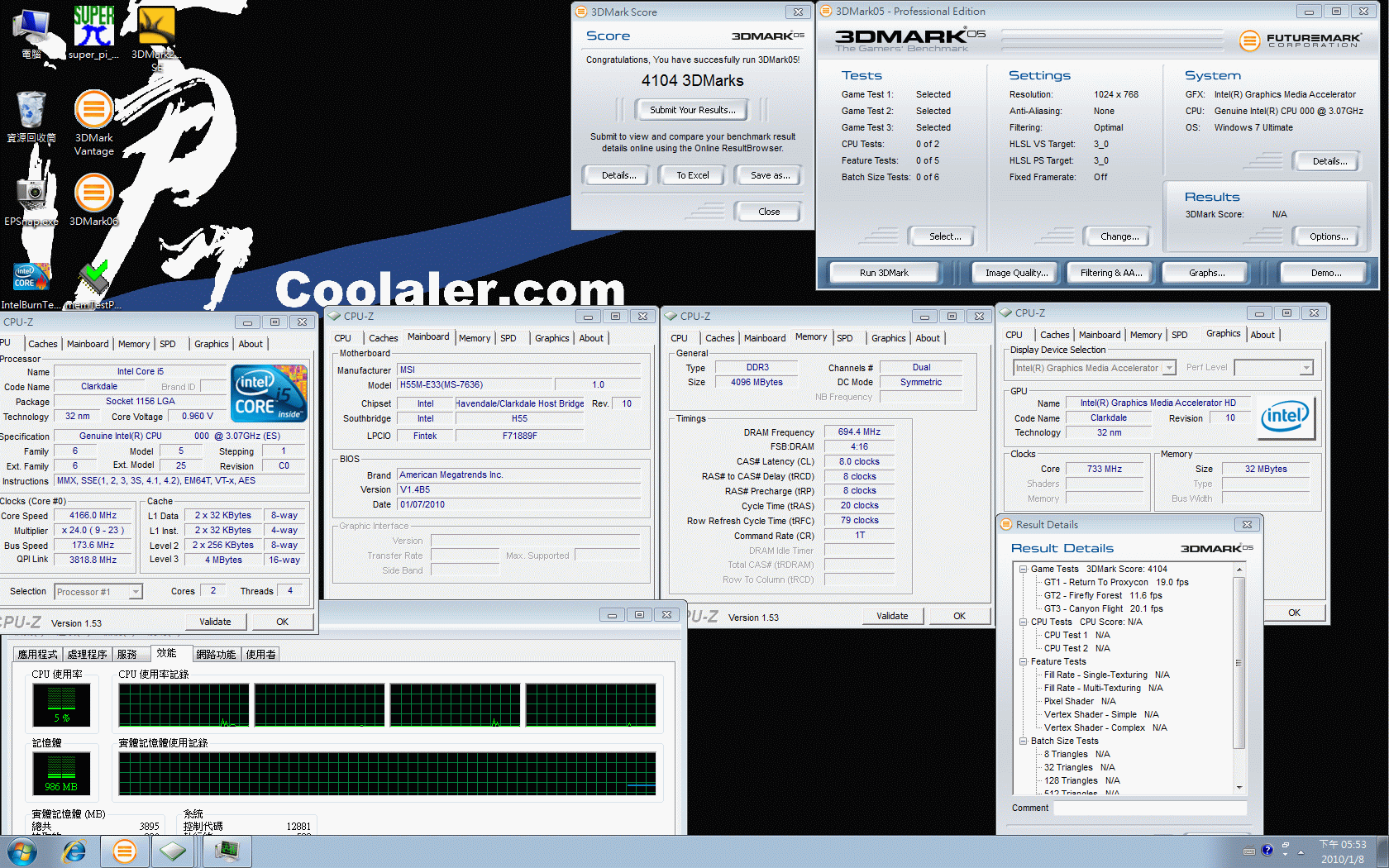Click the Futuremark Corporation logo
Image resolution: width=1389 pixels, height=868 pixels.
(x=1299, y=40)
